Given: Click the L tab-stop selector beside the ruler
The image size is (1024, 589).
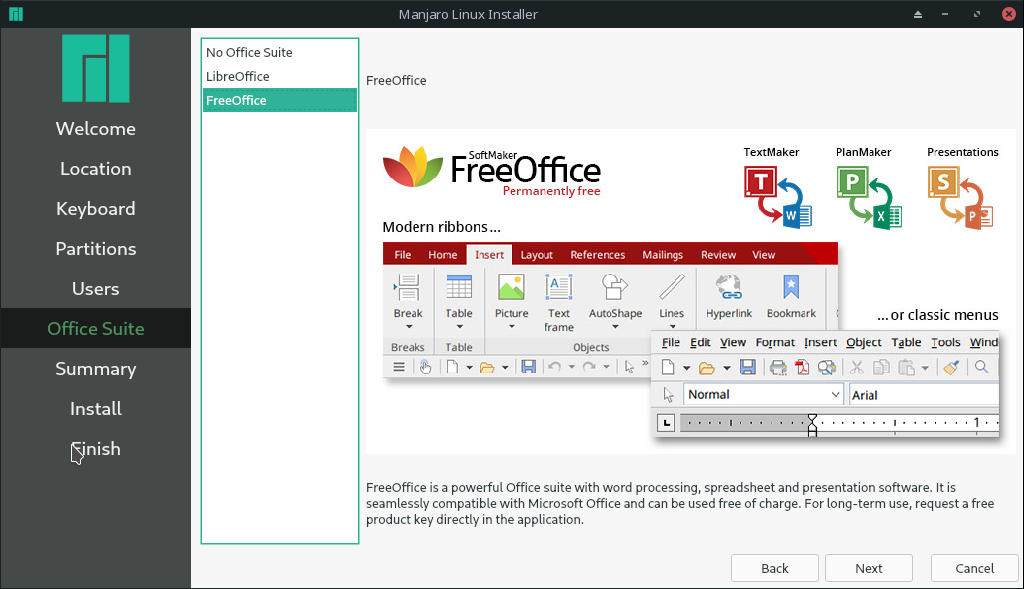Looking at the screenshot, I should pyautogui.click(x=665, y=423).
